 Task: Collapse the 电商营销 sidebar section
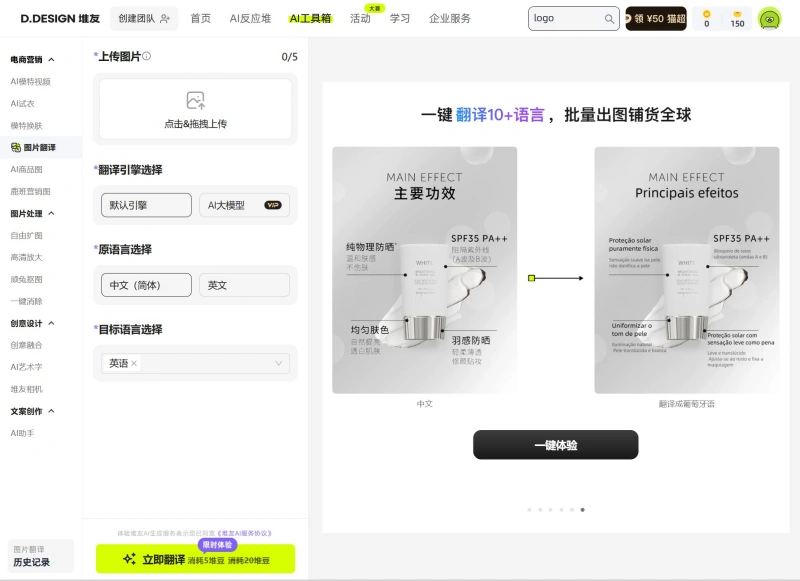35,58
